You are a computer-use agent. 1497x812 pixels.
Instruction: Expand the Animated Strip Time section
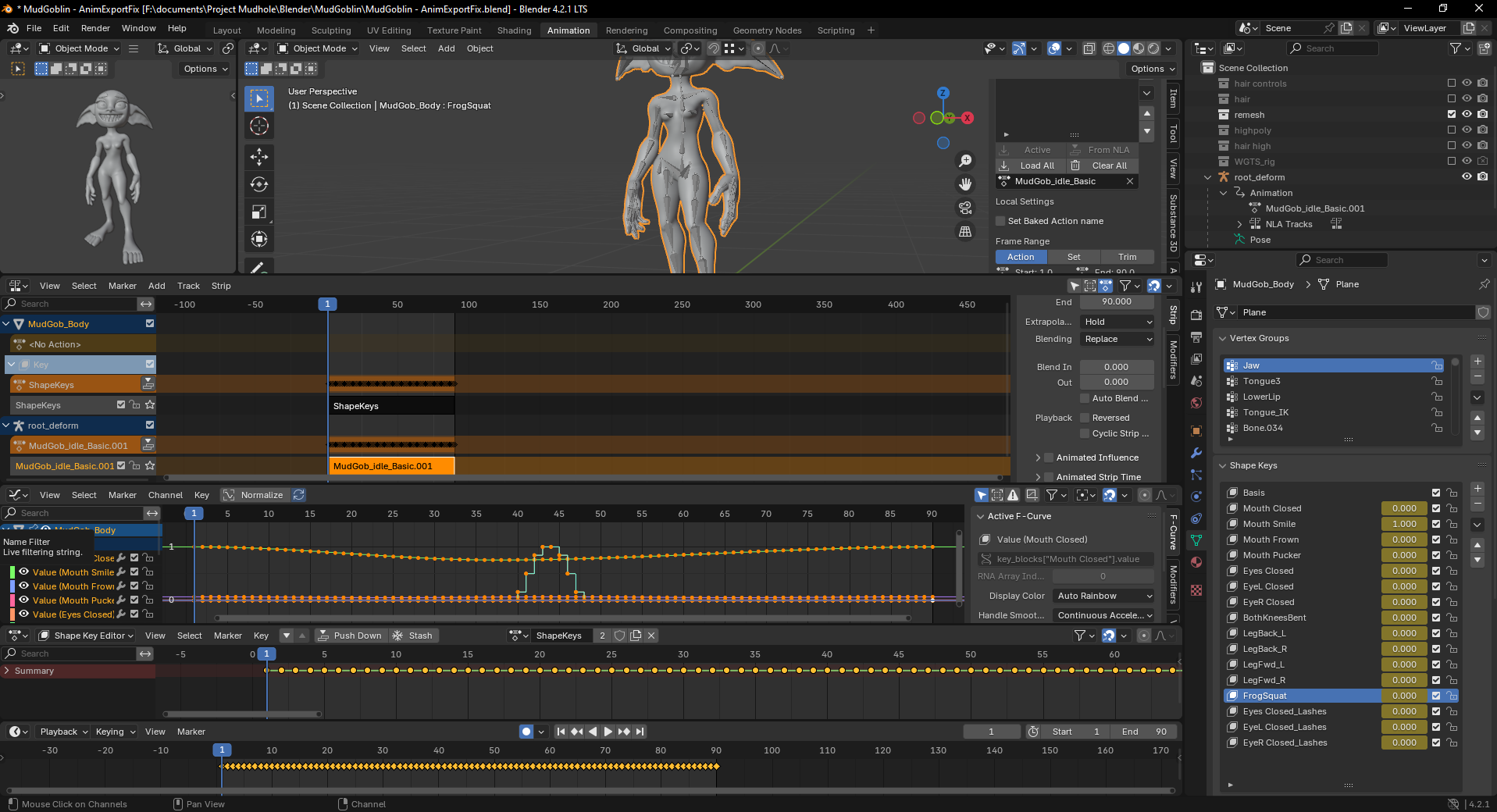click(1038, 477)
